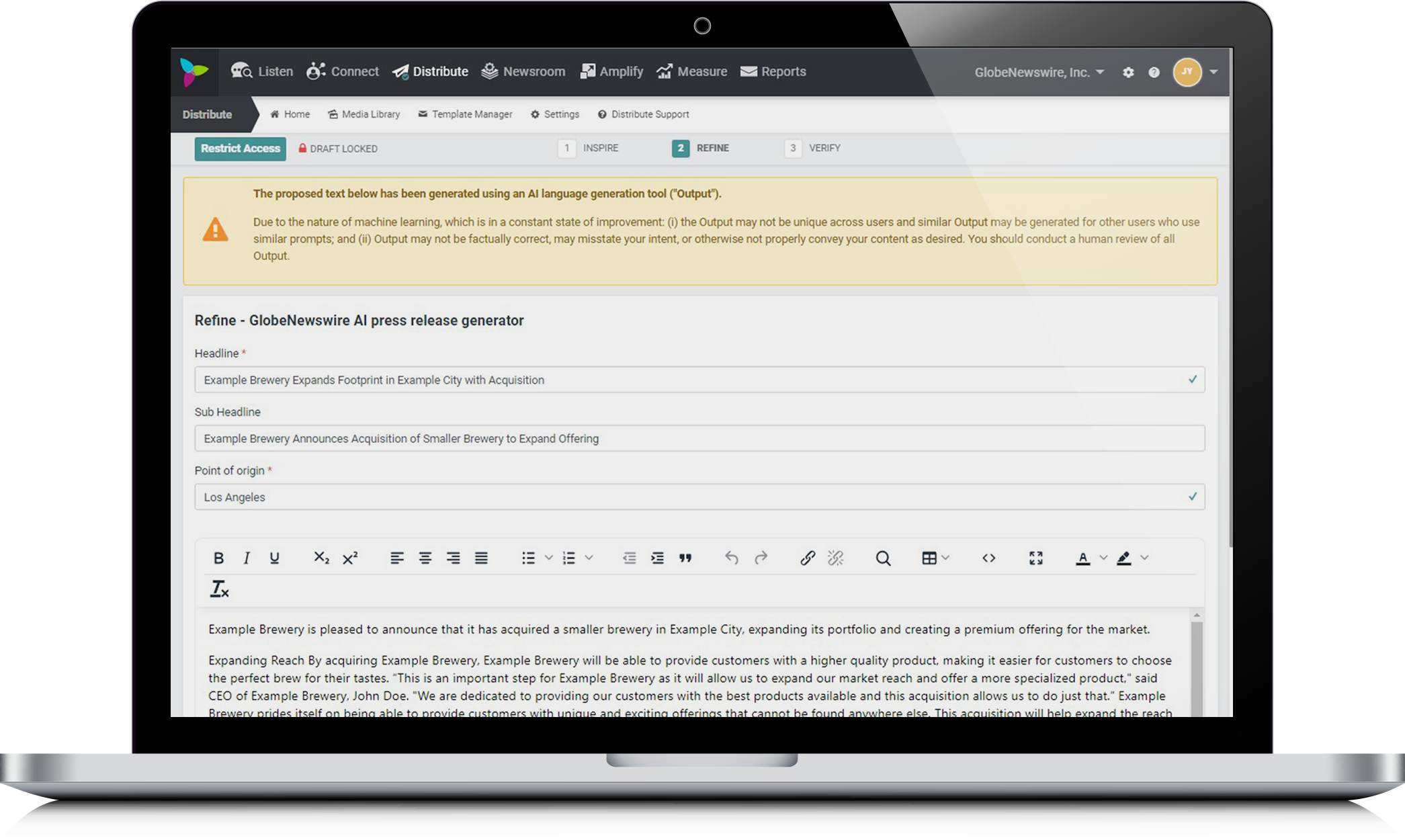1405x840 pixels.
Task: Open the Listen menu
Action: coord(262,71)
